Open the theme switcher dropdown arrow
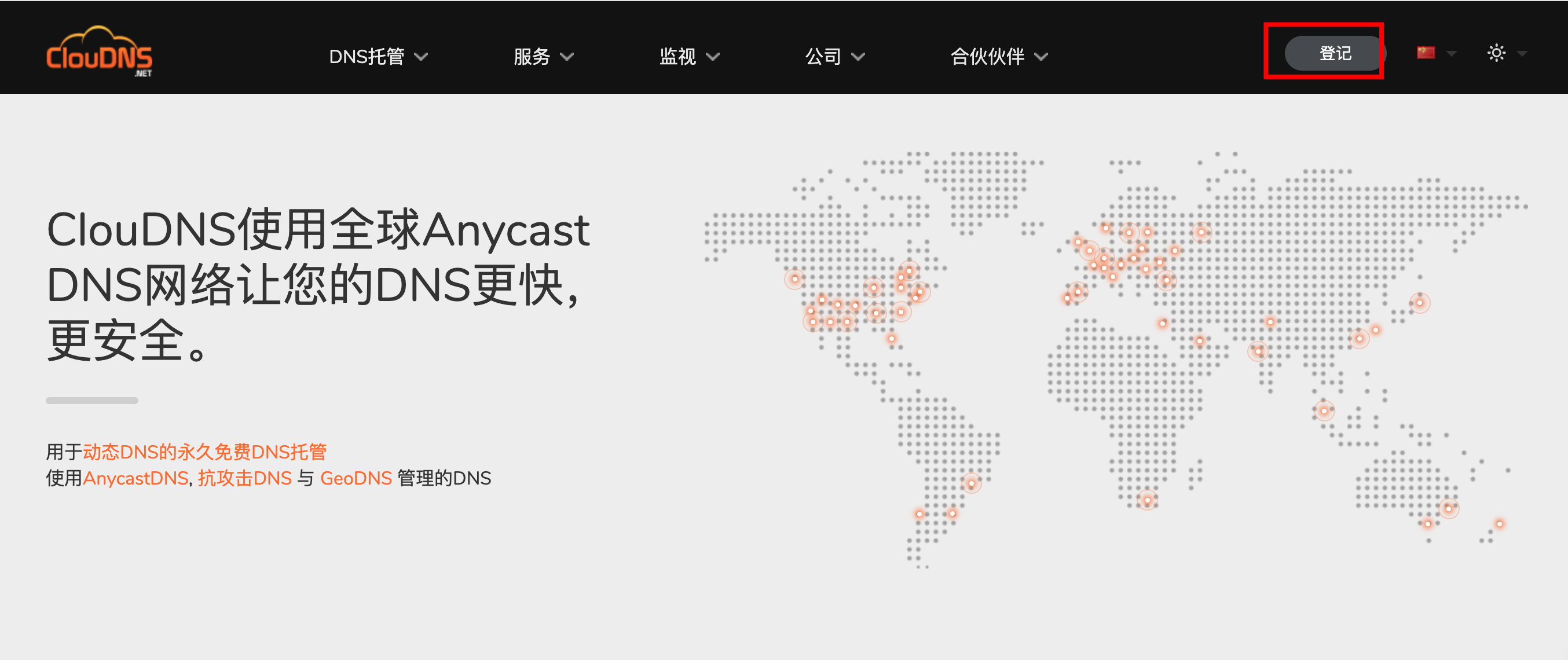The height and width of the screenshot is (660, 1568). (1522, 54)
